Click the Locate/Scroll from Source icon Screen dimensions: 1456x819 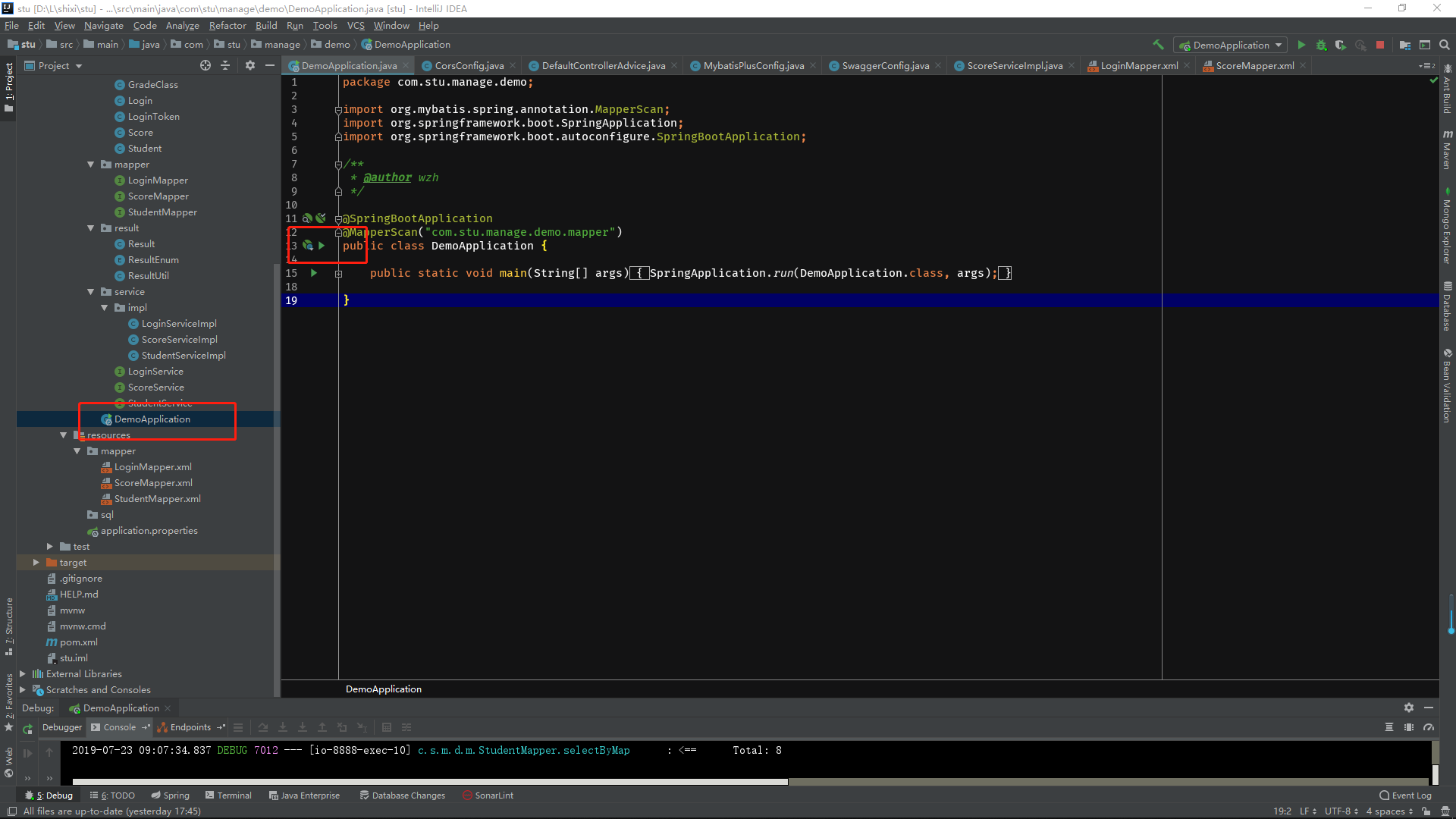pyautogui.click(x=206, y=66)
